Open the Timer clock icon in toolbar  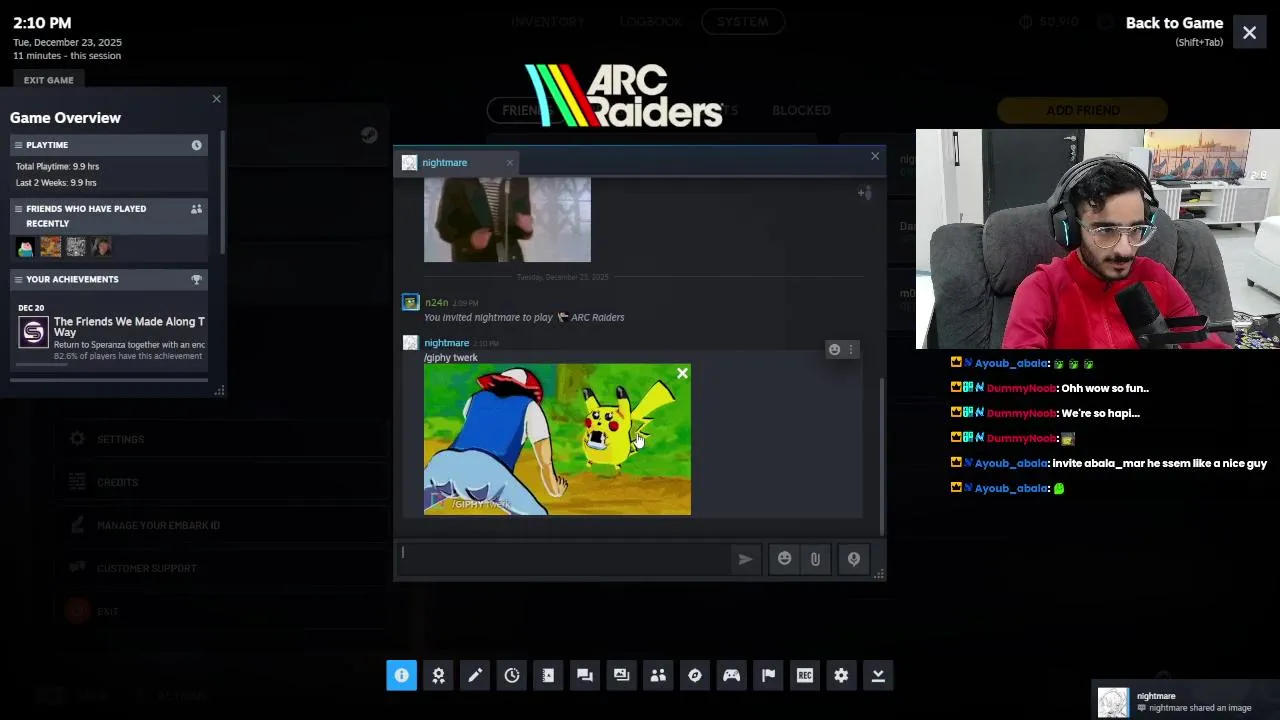pos(512,676)
